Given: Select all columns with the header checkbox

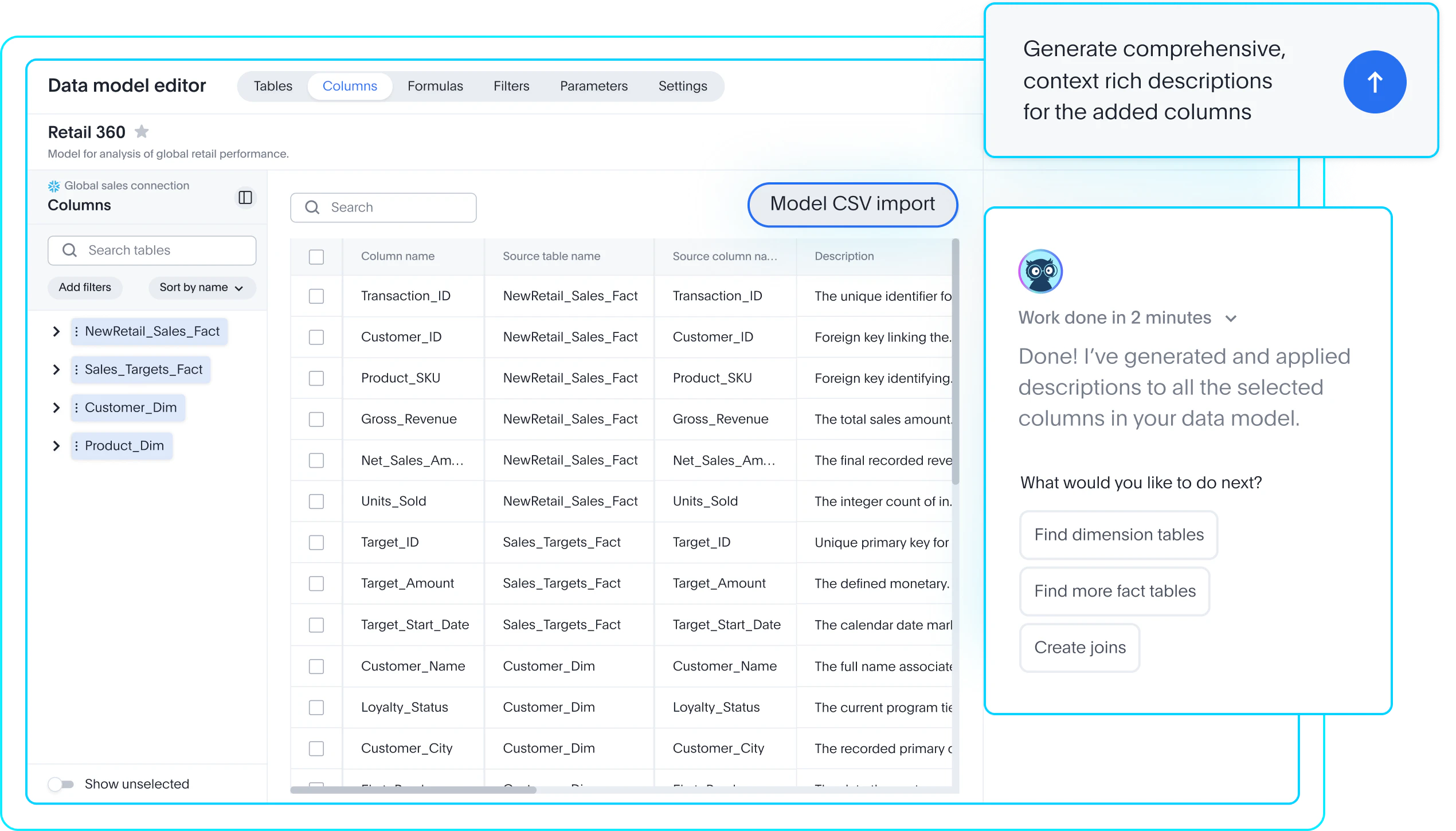Looking at the screenshot, I should tap(316, 257).
